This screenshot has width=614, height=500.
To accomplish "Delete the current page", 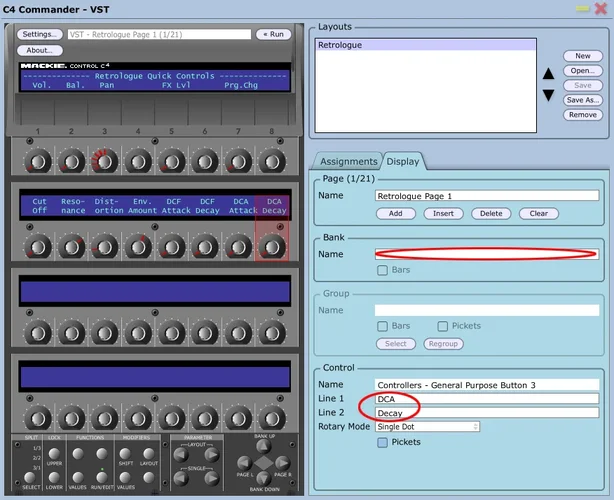I will point(491,213).
